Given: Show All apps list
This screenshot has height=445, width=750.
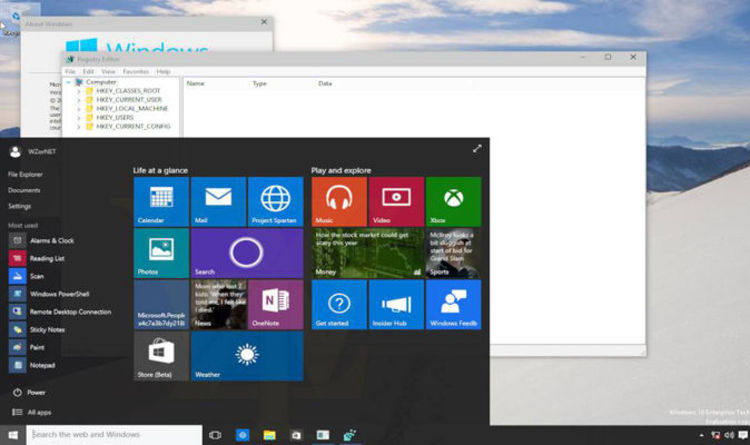Looking at the screenshot, I should tap(32, 412).
